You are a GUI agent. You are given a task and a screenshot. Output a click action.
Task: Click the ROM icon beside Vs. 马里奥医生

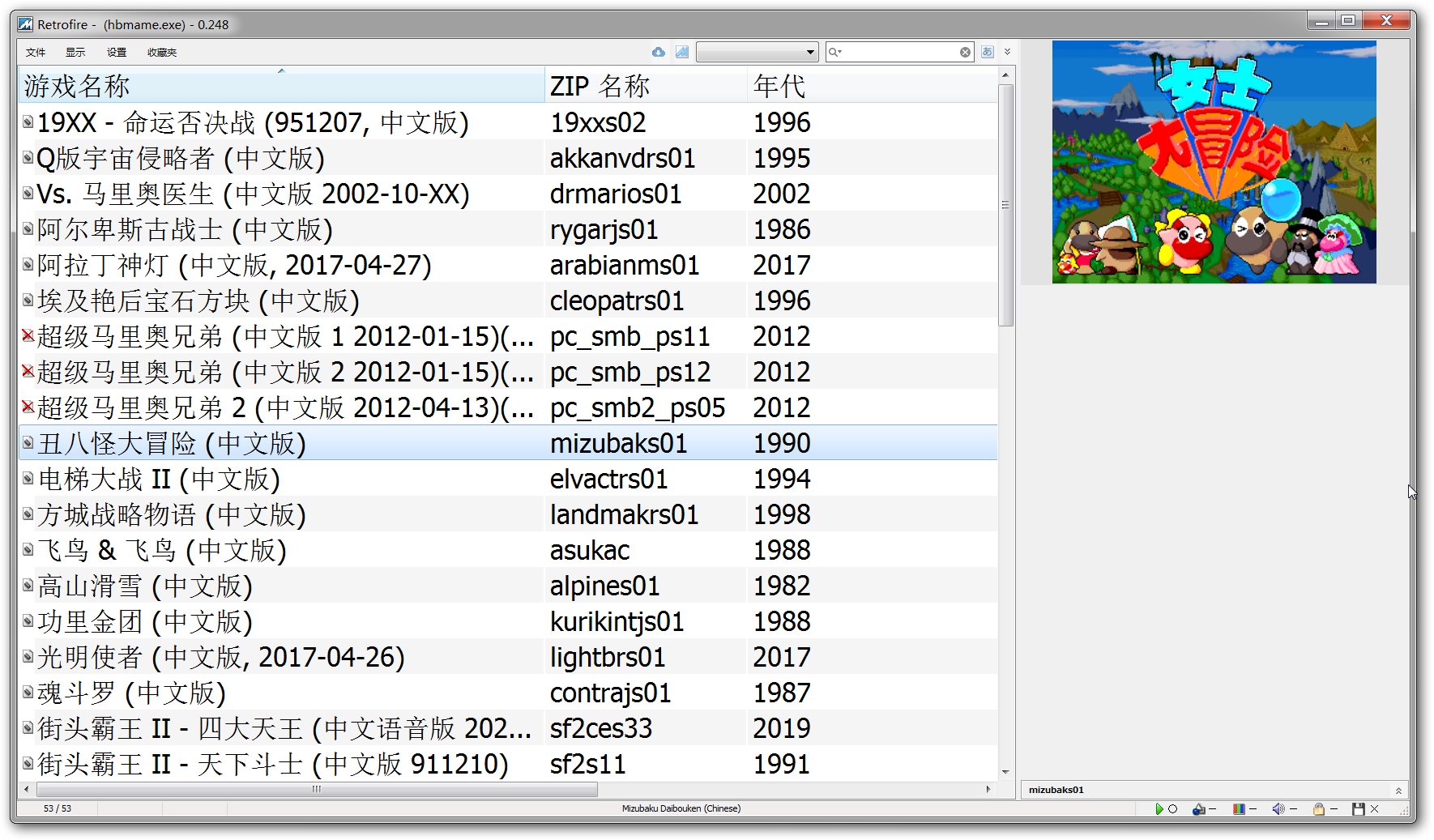[x=28, y=193]
